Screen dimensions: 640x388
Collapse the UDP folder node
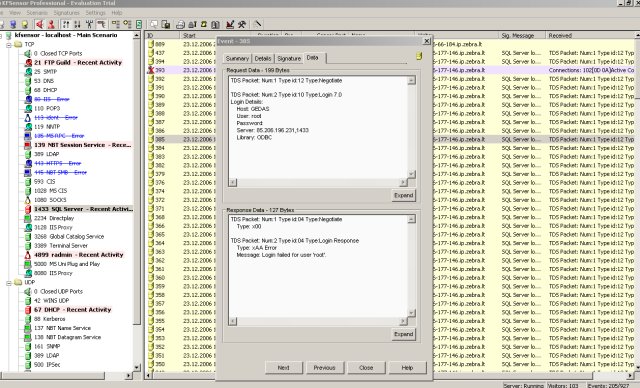tap(9, 283)
